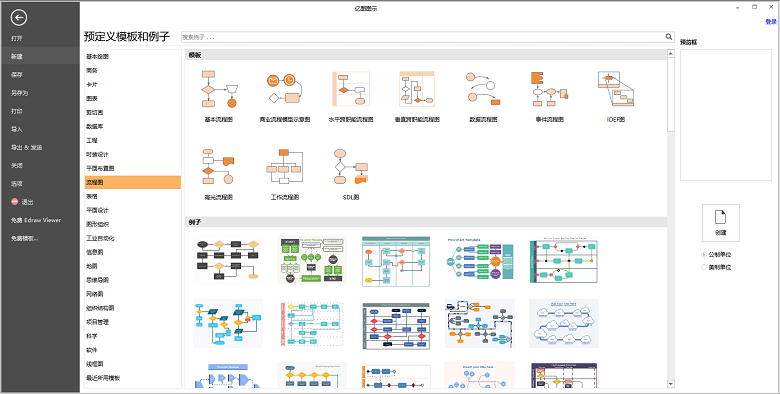Choose the 工作流程图 template icon
Viewport: 780px width, 394px height.
tap(284, 167)
